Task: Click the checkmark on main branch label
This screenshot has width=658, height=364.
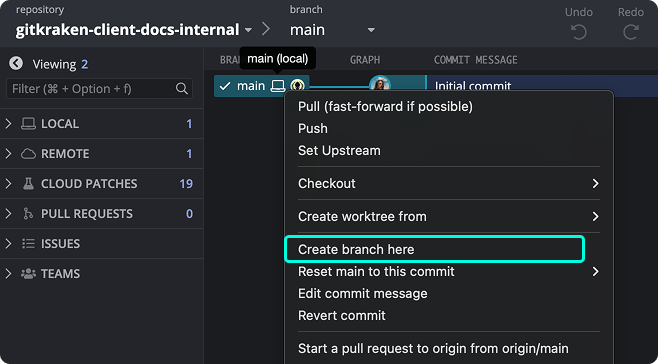Action: (x=225, y=86)
